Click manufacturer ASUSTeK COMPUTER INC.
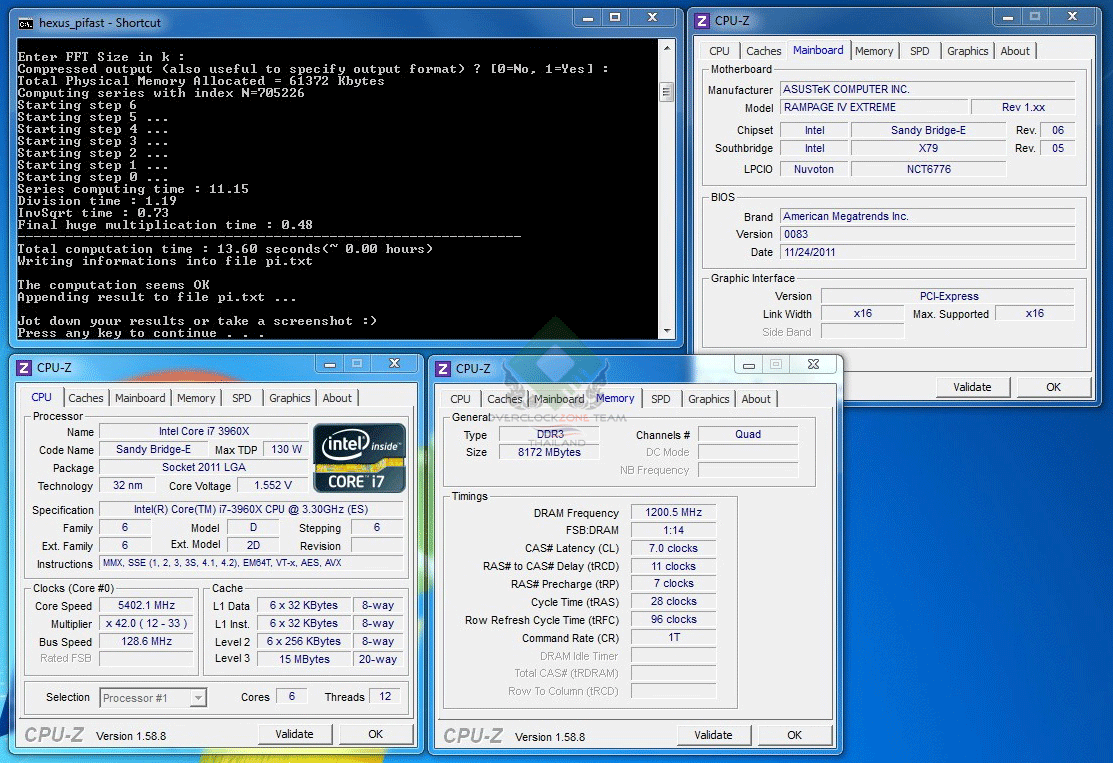The width and height of the screenshot is (1113, 763). tap(928, 89)
